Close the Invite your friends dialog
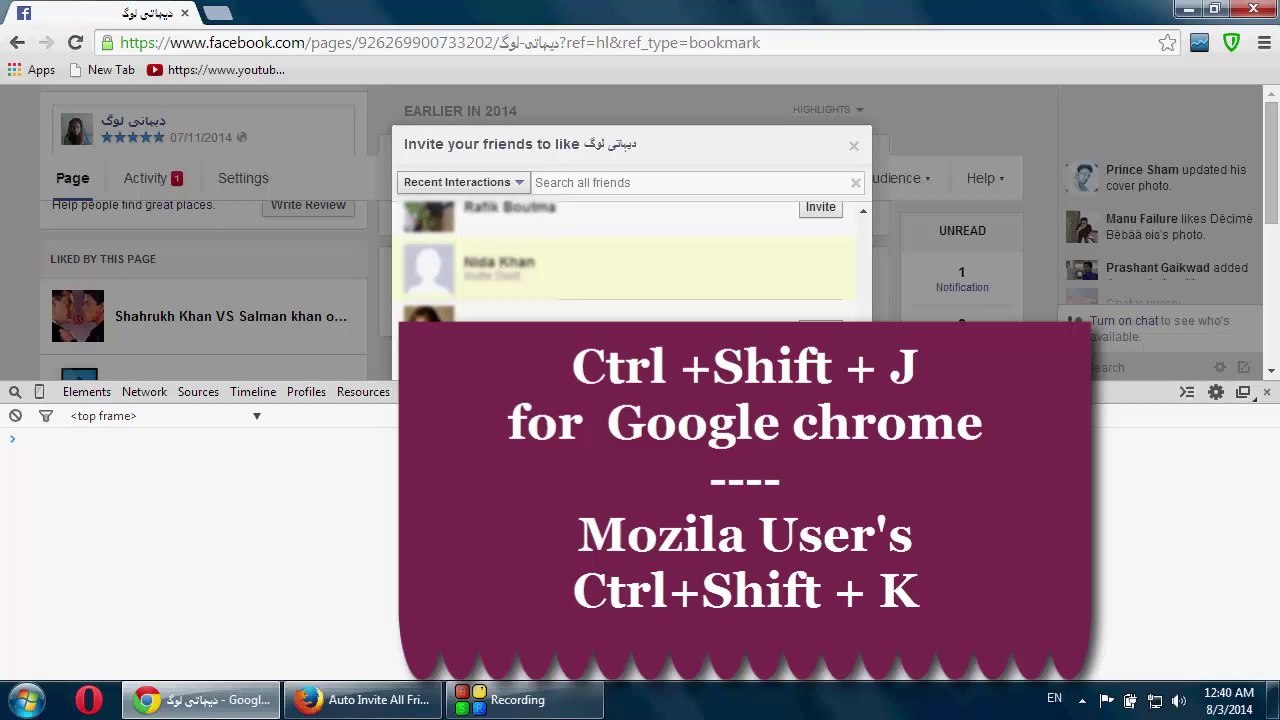The image size is (1280, 720). click(x=854, y=146)
